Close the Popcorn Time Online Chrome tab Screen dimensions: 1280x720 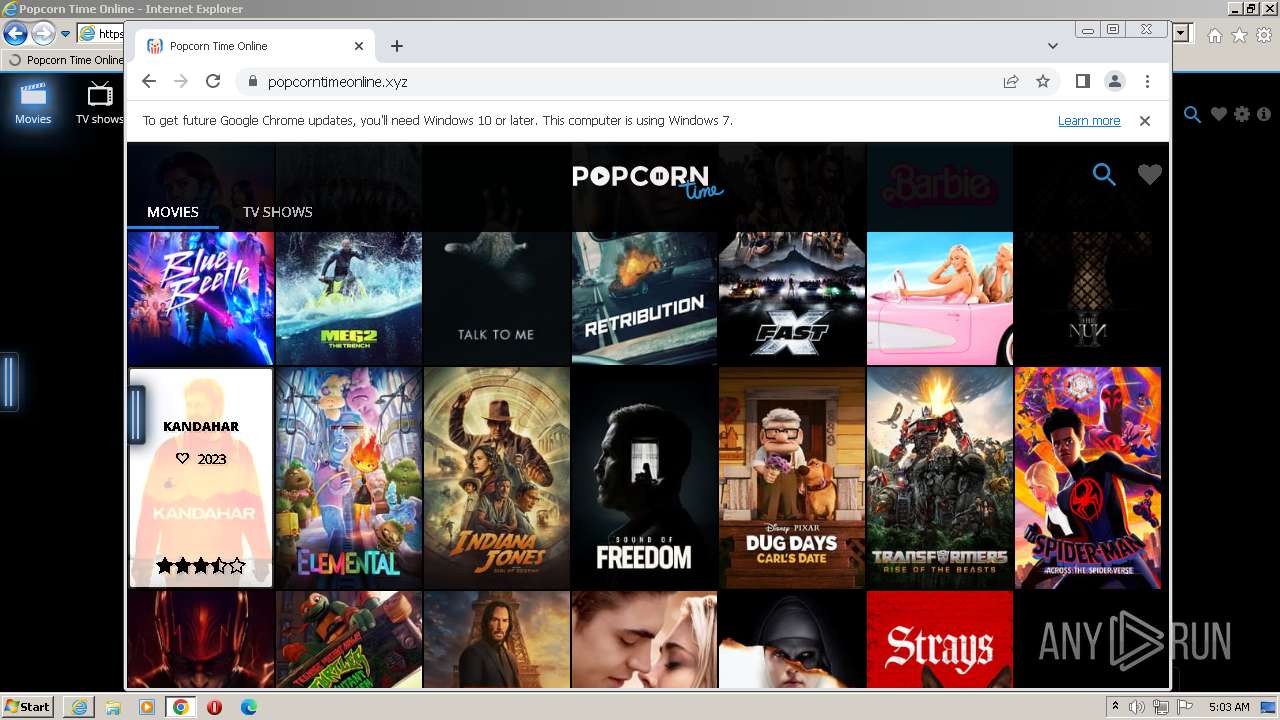coord(359,46)
